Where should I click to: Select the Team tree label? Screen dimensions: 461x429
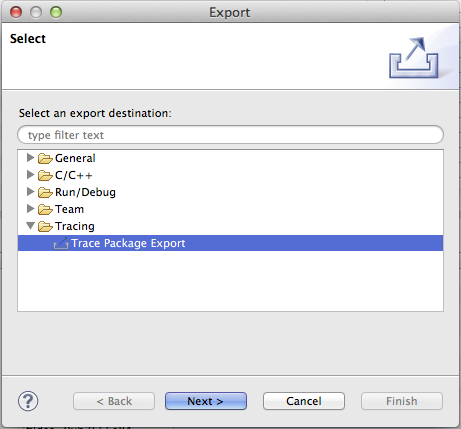(69, 209)
